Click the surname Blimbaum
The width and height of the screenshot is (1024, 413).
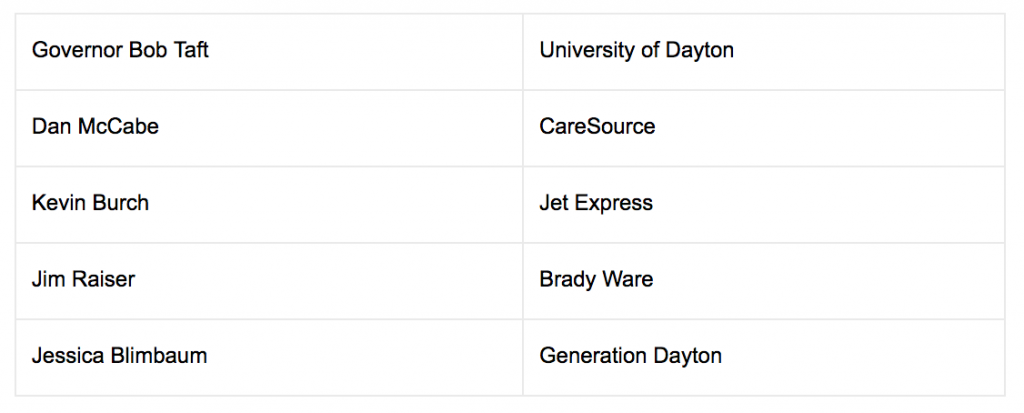158,355
